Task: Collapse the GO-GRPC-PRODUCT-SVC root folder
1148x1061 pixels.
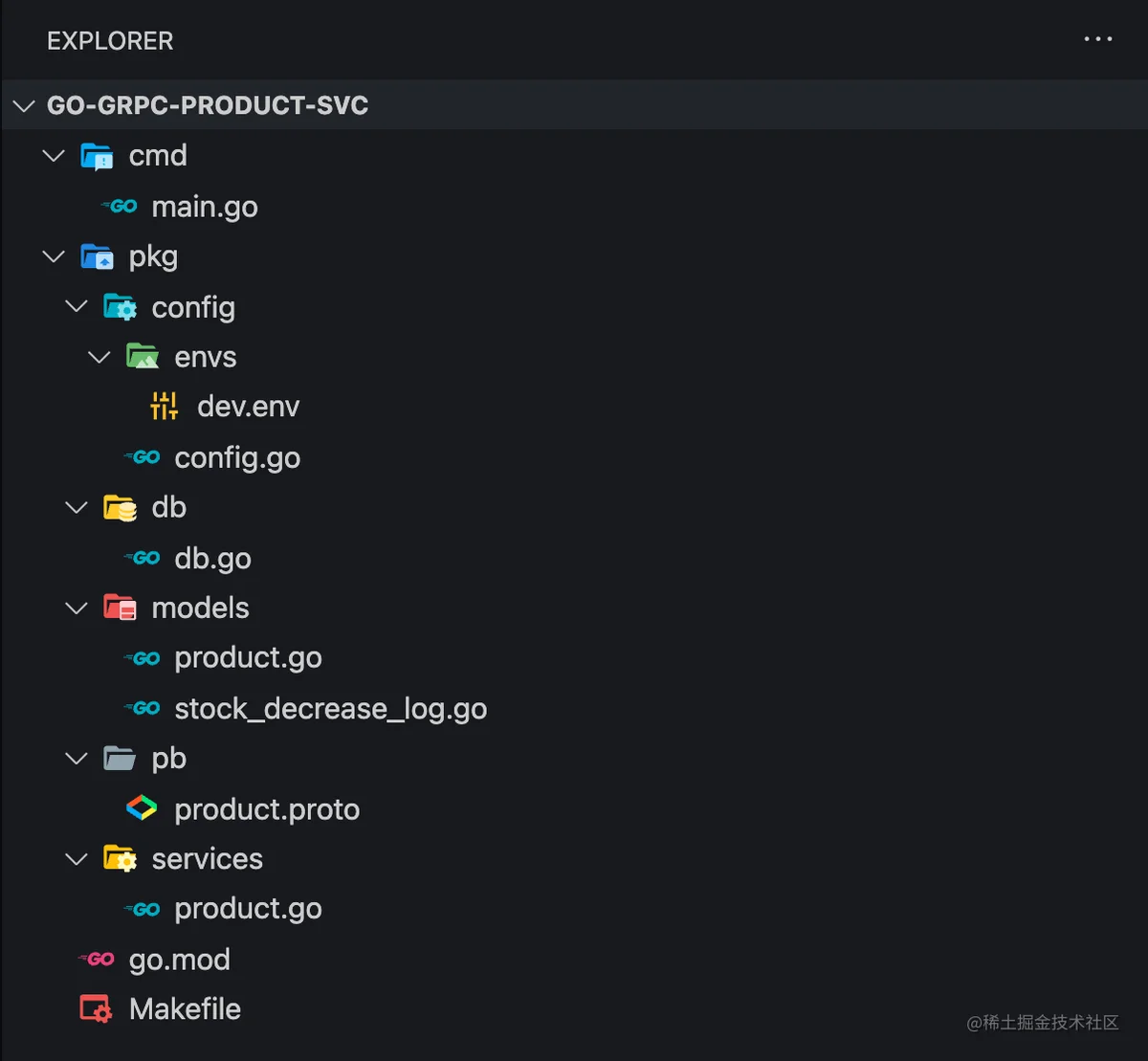Action: [x=25, y=105]
